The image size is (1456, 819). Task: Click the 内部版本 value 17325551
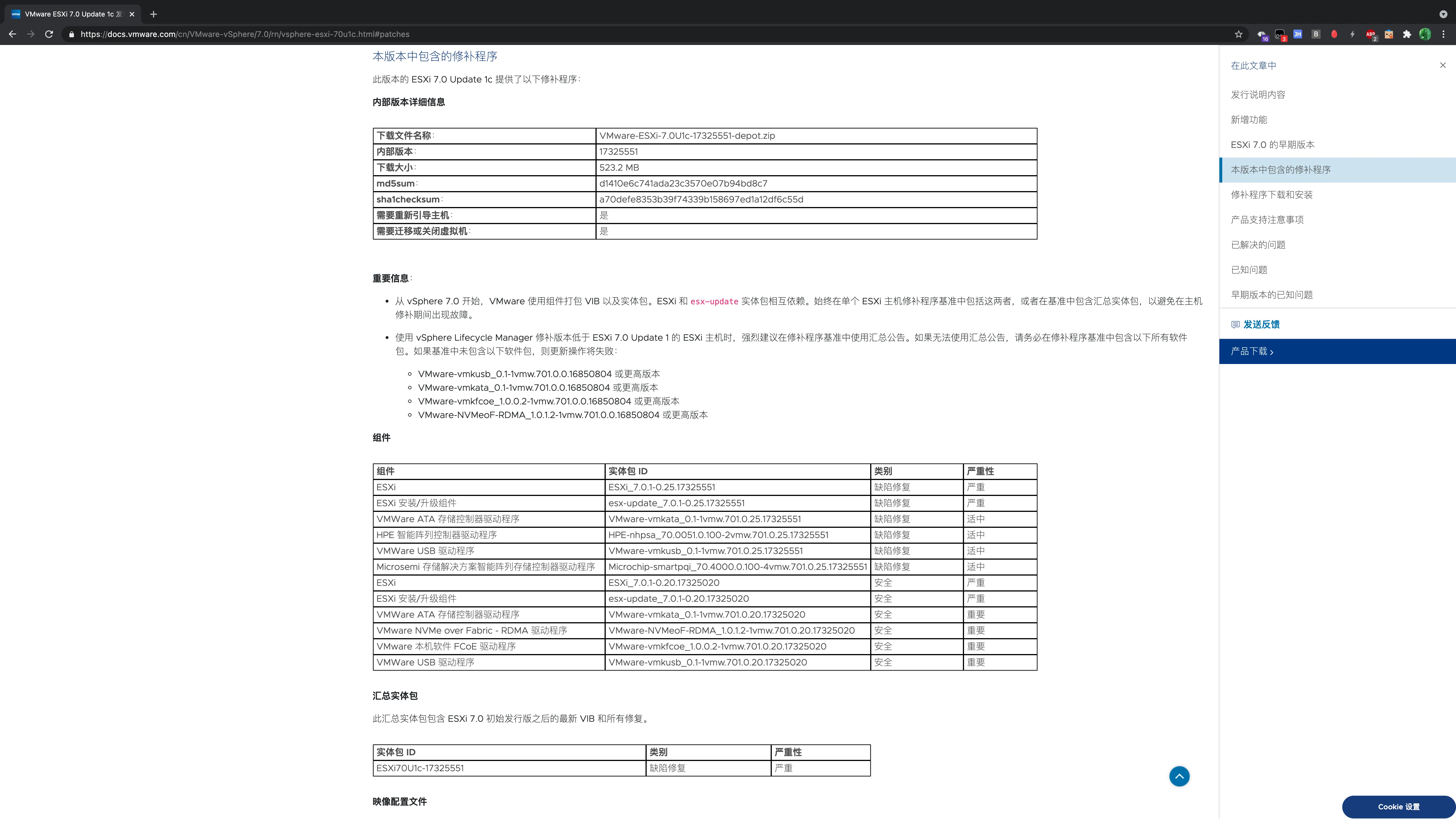pos(618,152)
